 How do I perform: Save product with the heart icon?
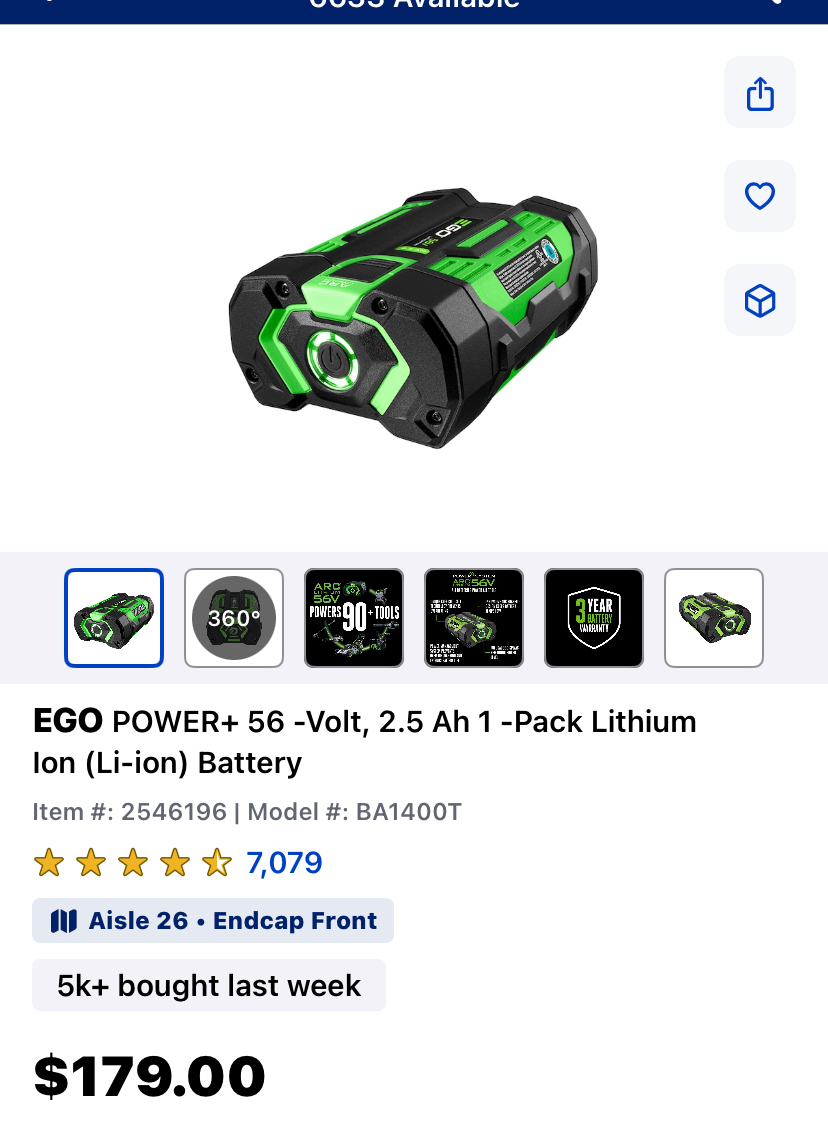click(760, 196)
